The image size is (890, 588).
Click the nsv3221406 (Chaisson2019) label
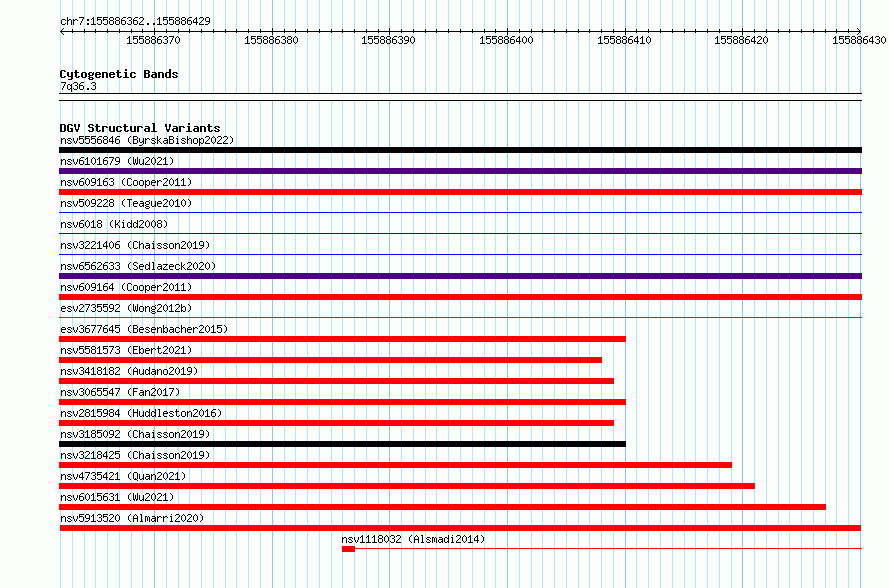[135, 245]
